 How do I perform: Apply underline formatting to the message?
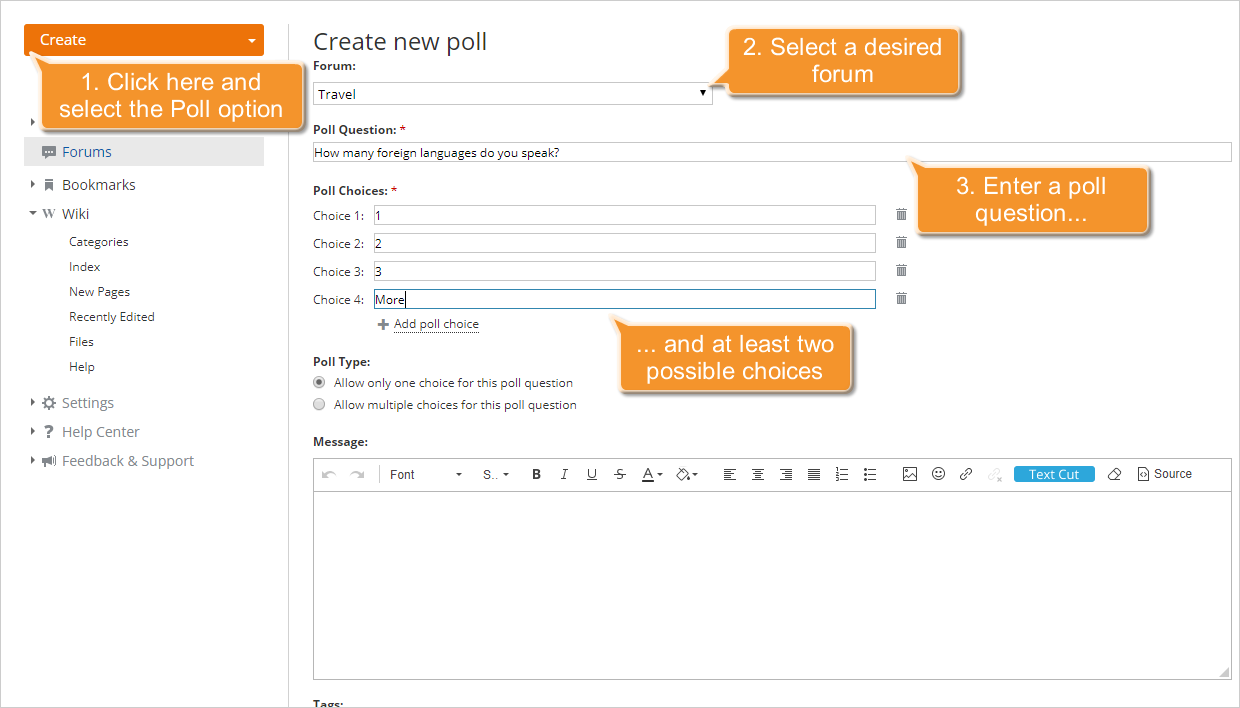(592, 474)
